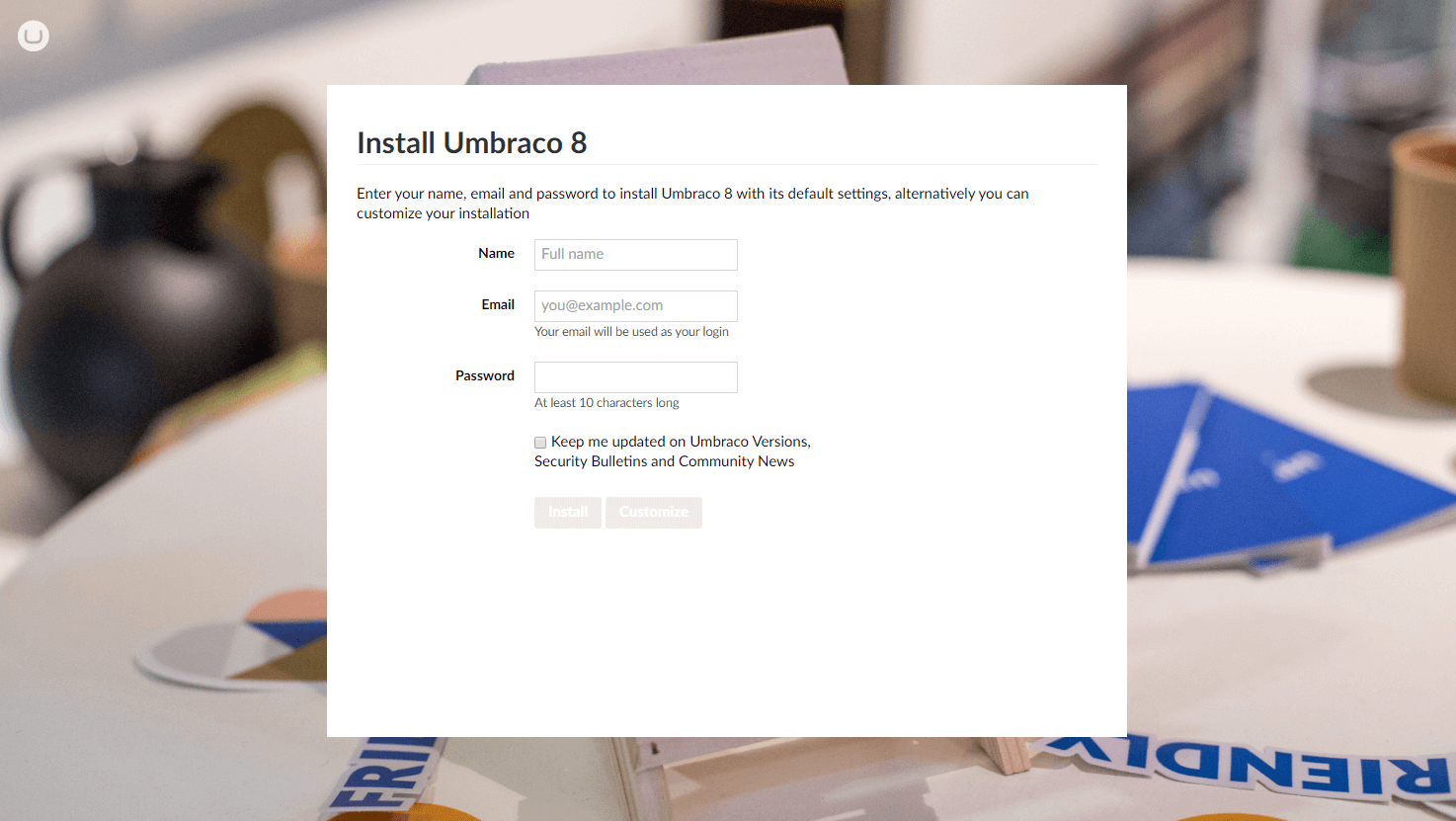The height and width of the screenshot is (821, 1456).
Task: Click the 'Keep me updated on Umbraco Versions' label text
Action: tap(673, 452)
